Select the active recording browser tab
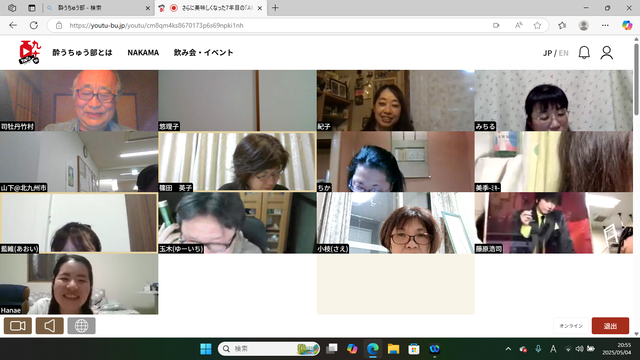 210,8
